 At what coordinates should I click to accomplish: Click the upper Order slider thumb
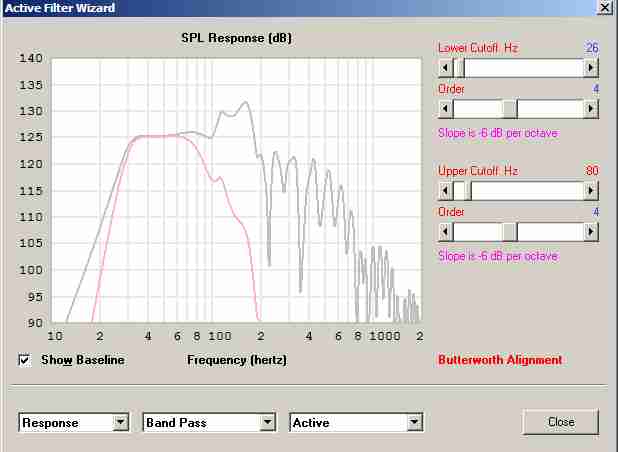tap(510, 232)
